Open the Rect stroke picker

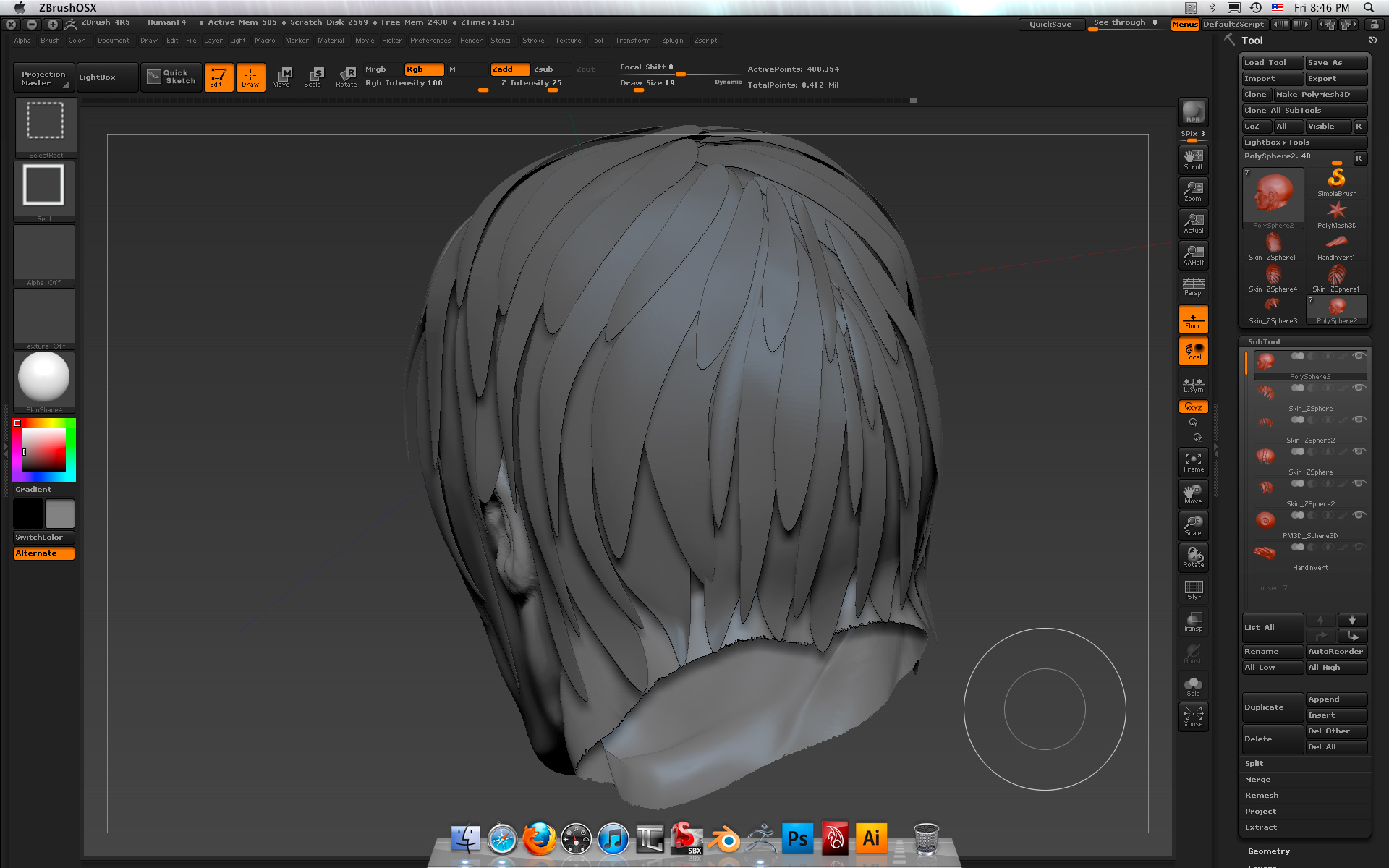pyautogui.click(x=44, y=192)
